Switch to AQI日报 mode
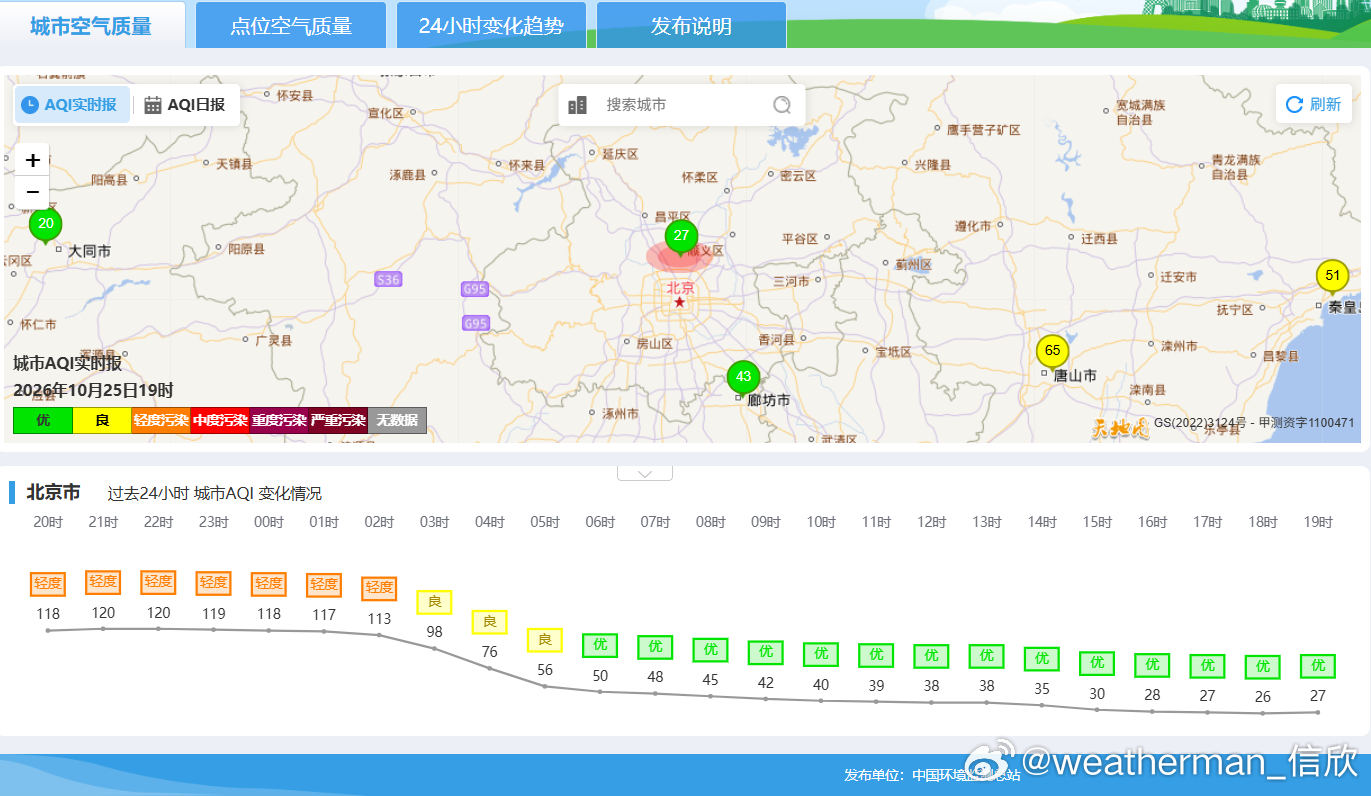Image resolution: width=1371 pixels, height=796 pixels. 185,105
